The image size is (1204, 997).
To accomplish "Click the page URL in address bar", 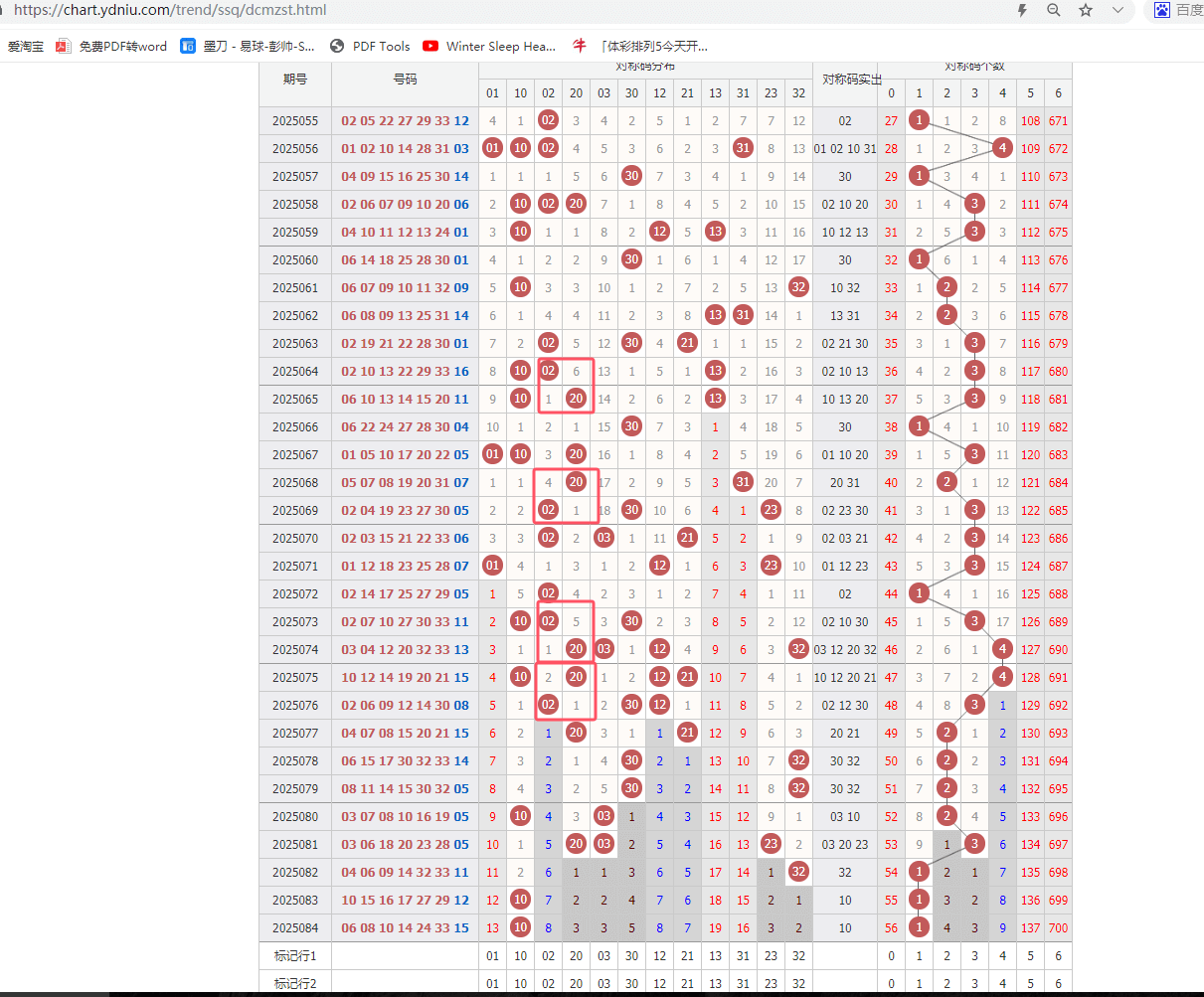I will pyautogui.click(x=169, y=10).
